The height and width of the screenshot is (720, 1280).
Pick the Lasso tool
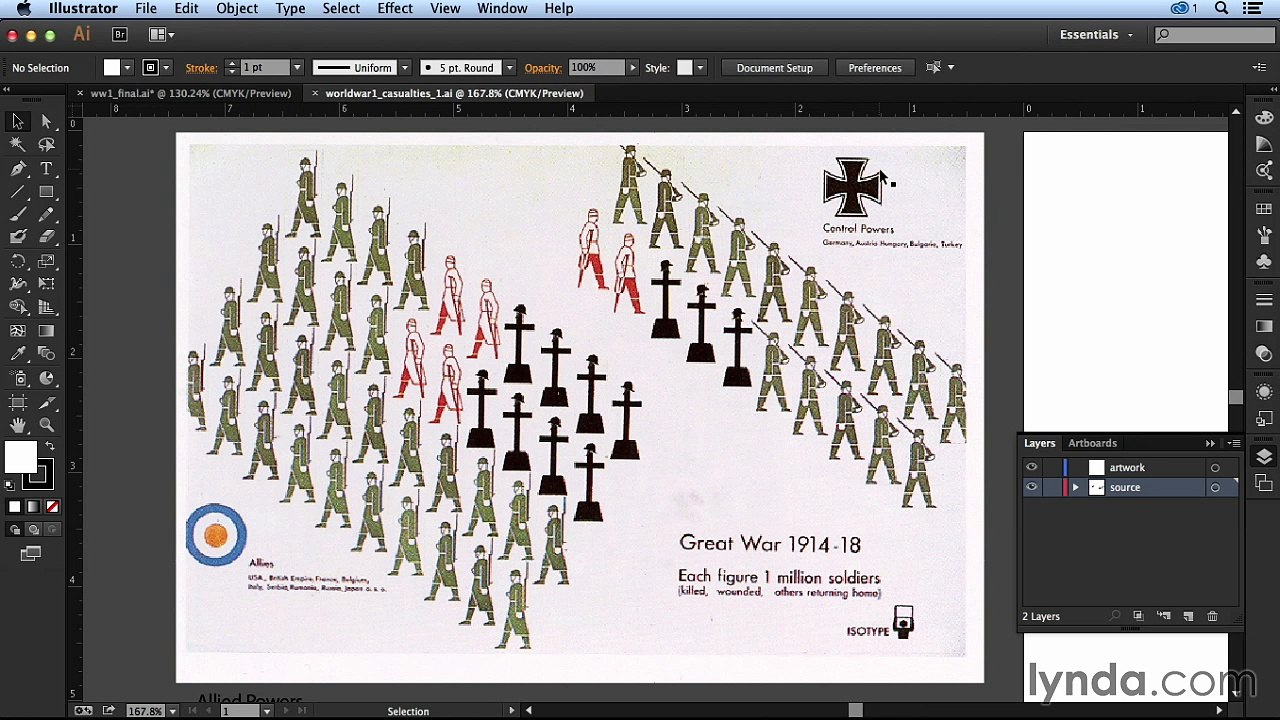point(46,145)
